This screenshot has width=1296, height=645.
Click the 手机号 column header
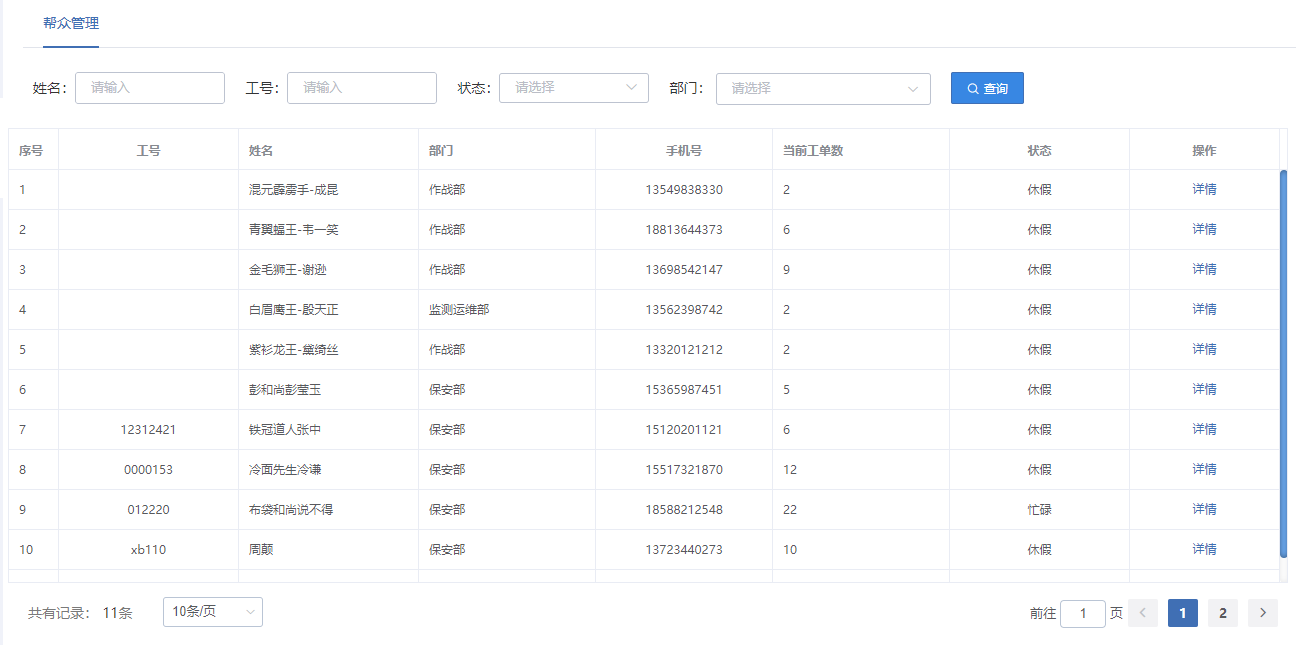tap(684, 150)
